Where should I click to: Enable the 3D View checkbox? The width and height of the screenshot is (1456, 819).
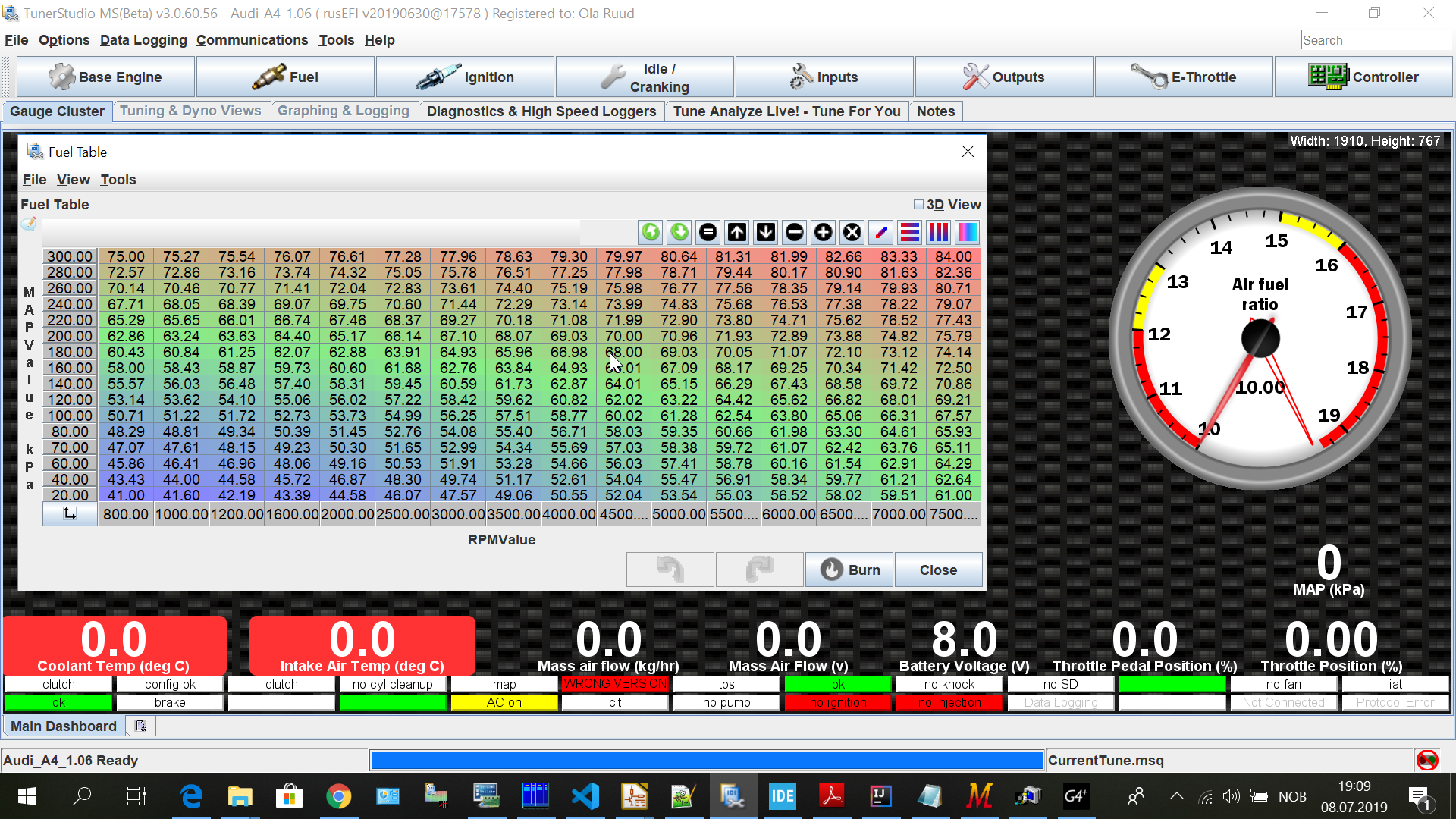pyautogui.click(x=918, y=205)
